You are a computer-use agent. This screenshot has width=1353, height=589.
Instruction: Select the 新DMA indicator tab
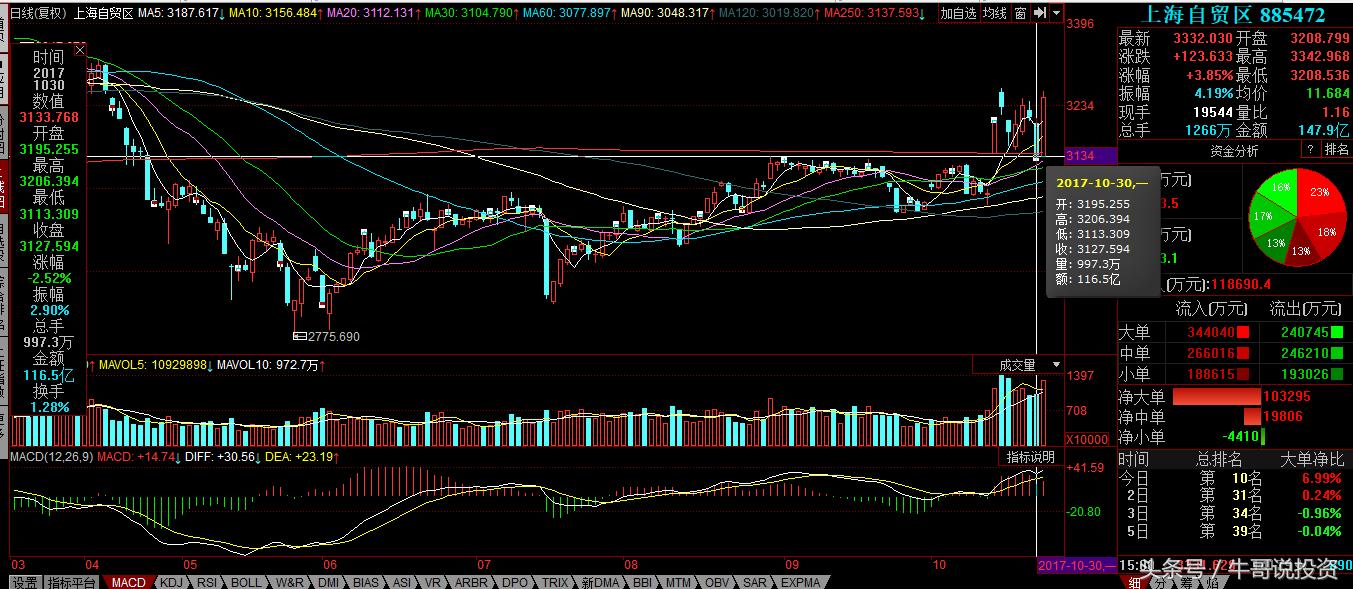601,582
